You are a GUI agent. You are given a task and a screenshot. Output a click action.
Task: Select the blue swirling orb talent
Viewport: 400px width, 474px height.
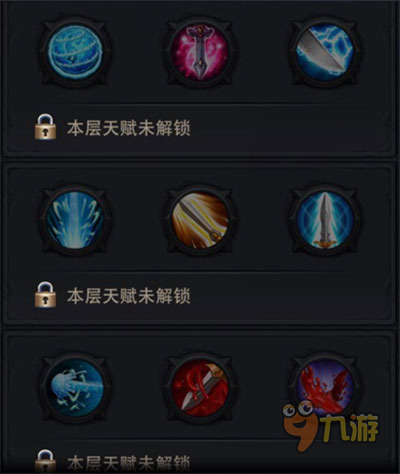[x=75, y=52]
